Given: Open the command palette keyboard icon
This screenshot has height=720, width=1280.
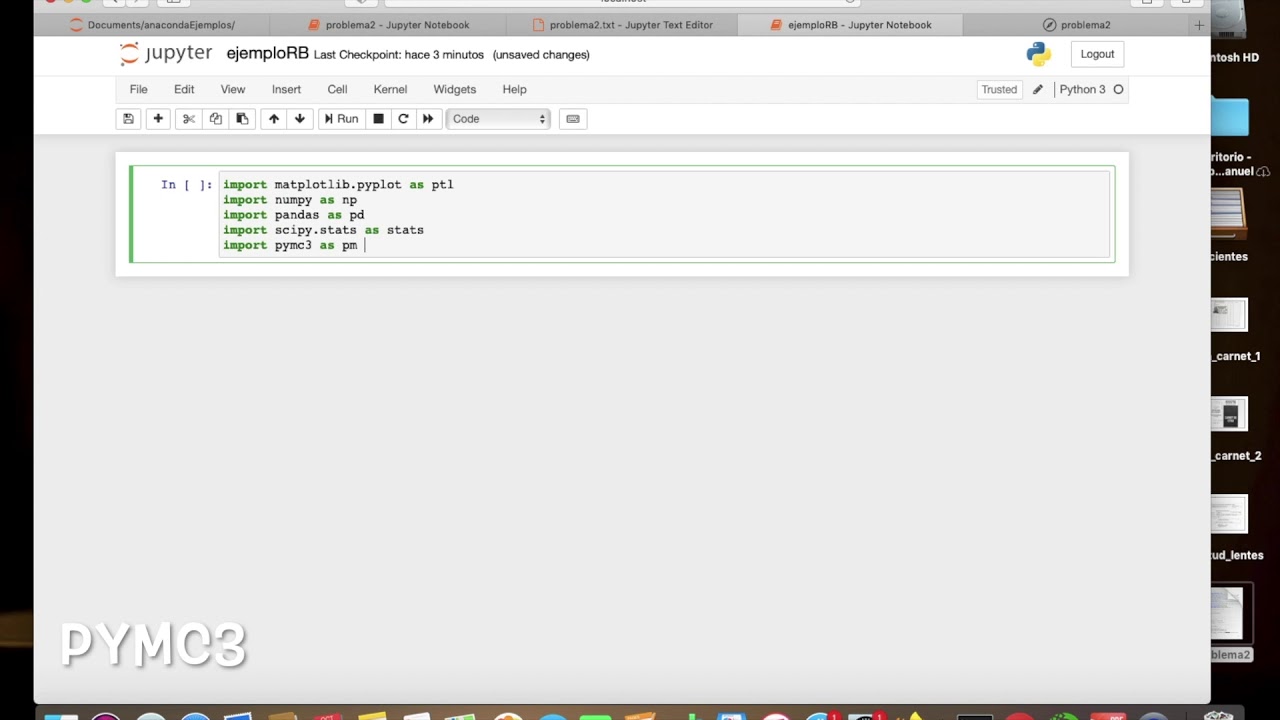Looking at the screenshot, I should pos(573,119).
